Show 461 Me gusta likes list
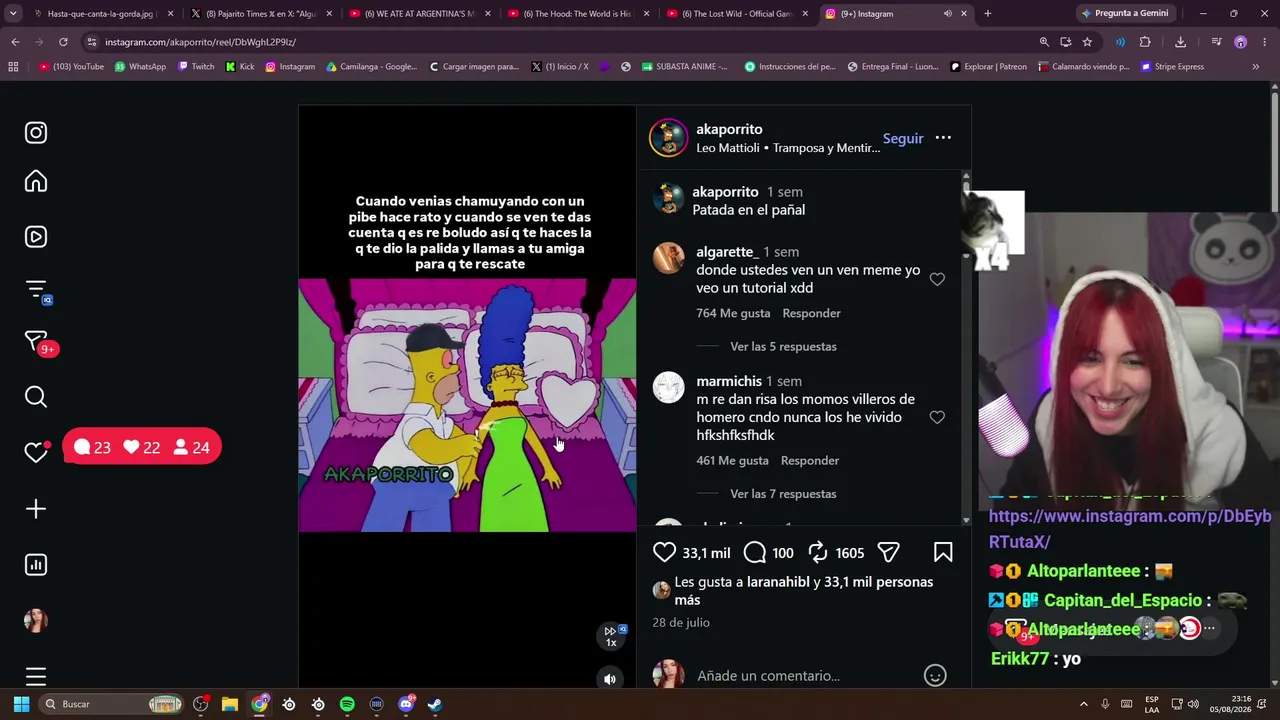The width and height of the screenshot is (1280, 720). (732, 460)
